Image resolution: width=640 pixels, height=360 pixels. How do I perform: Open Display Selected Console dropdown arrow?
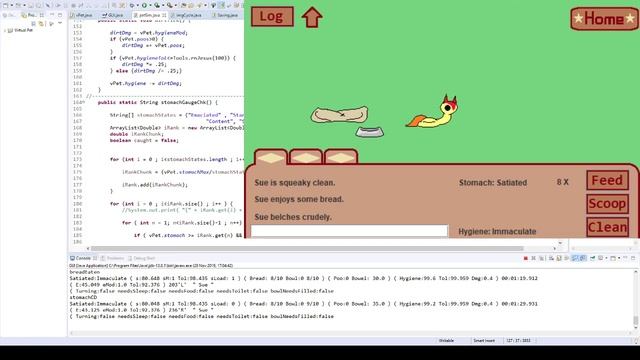(x=606, y=258)
